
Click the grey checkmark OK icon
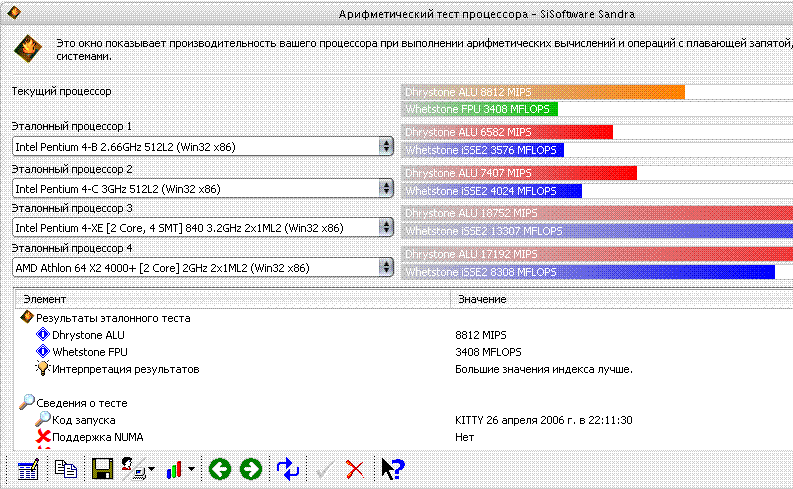click(324, 470)
